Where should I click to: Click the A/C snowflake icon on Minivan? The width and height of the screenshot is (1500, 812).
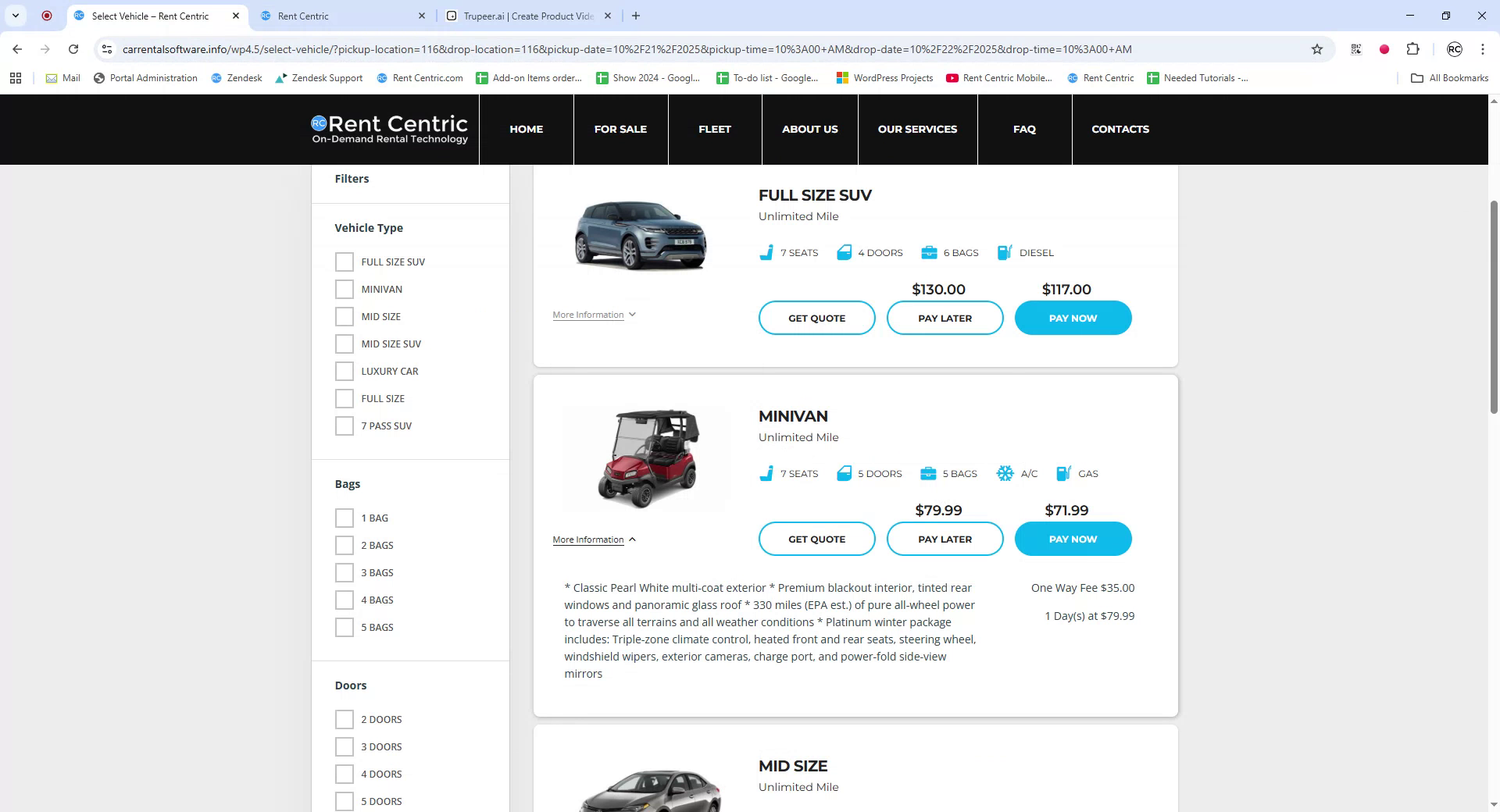tap(1005, 474)
